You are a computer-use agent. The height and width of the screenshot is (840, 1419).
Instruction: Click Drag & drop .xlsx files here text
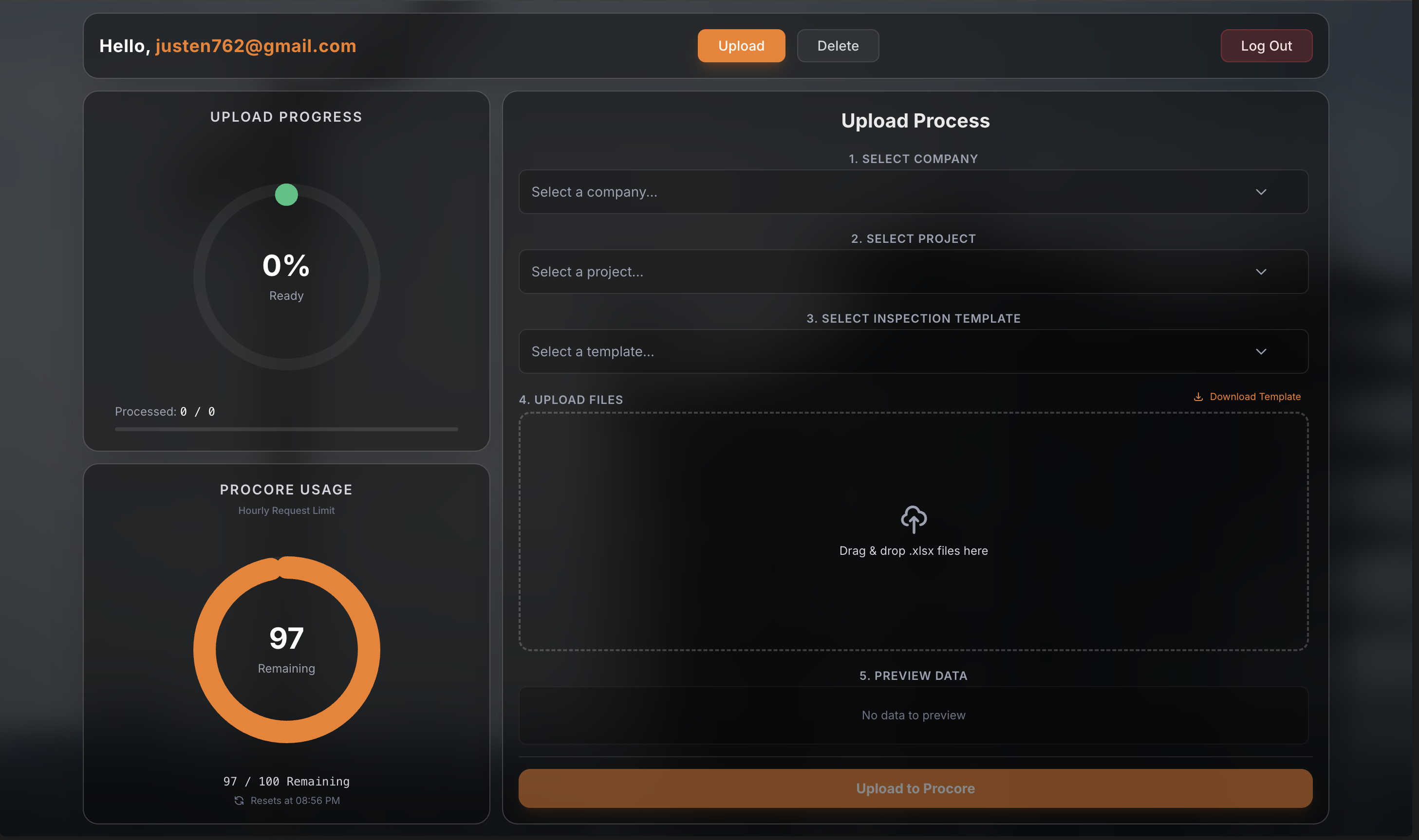click(x=914, y=551)
